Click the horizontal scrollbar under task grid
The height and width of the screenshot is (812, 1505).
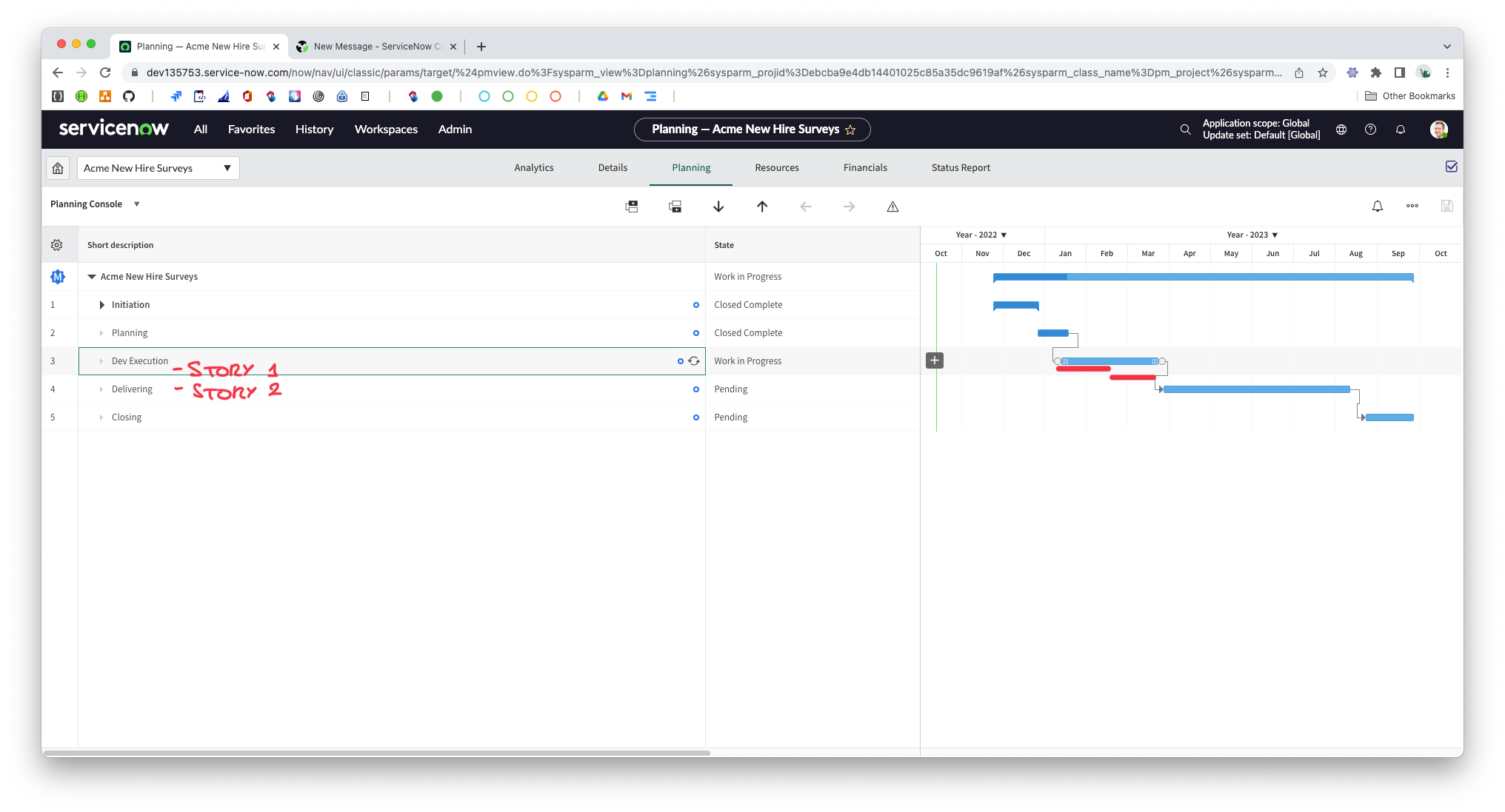(378, 753)
